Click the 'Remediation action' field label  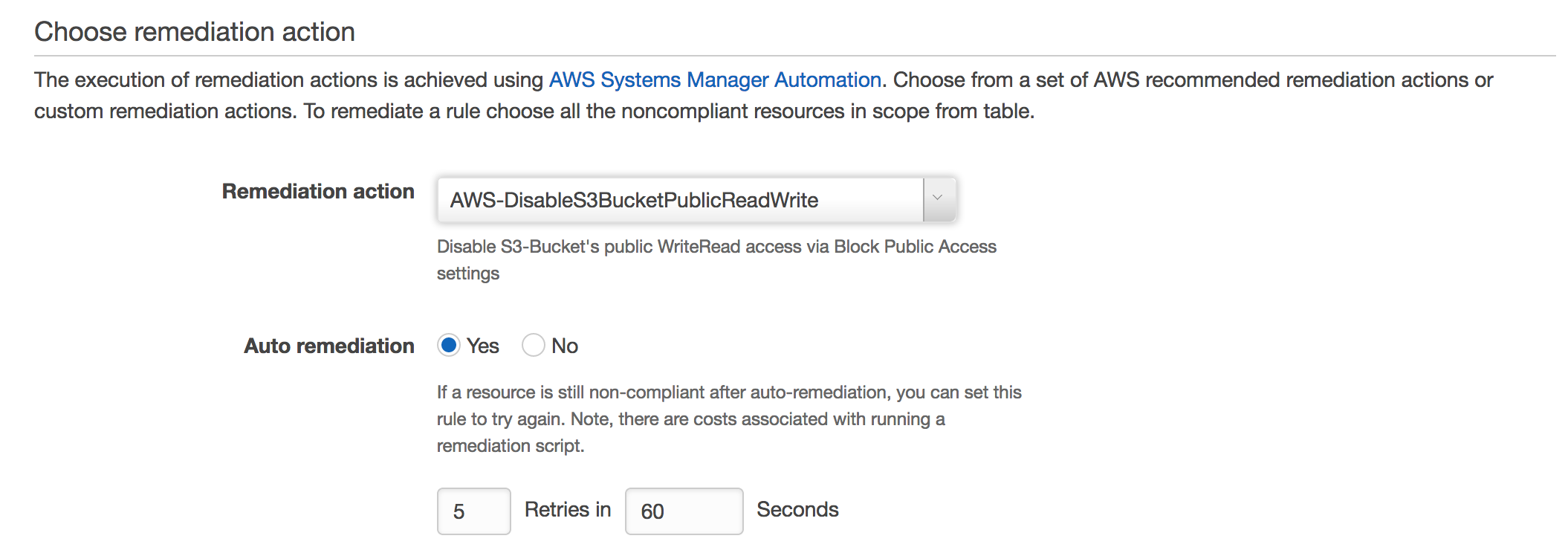click(318, 191)
